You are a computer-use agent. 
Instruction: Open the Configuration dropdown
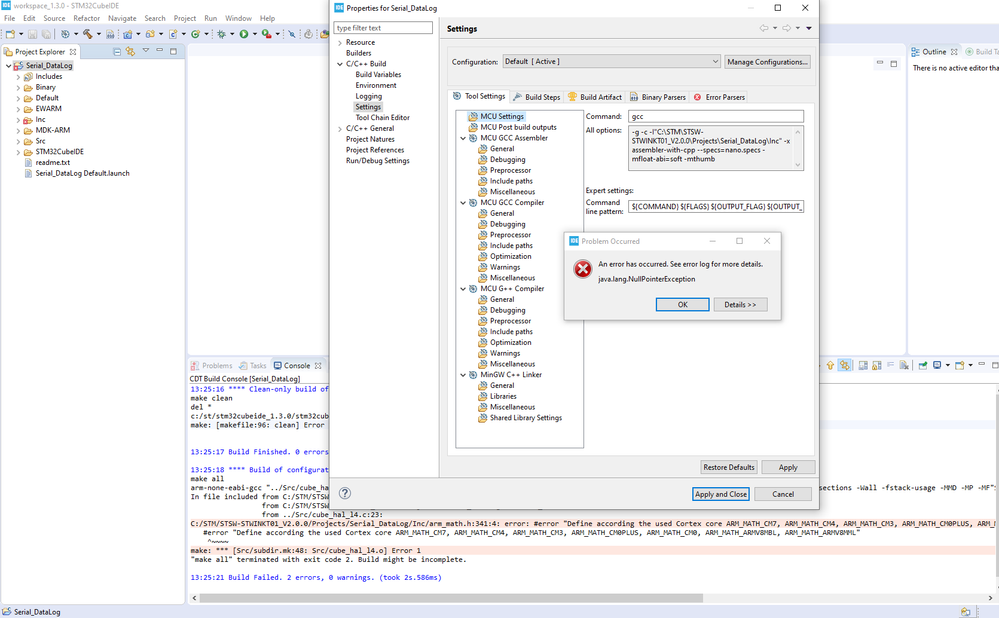pos(612,62)
